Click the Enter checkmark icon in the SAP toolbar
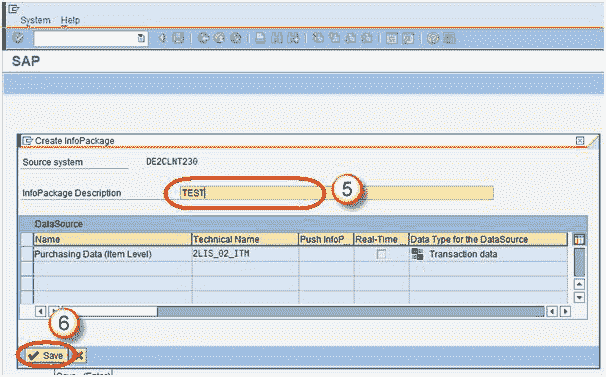This screenshot has height=377, width=606. coord(18,38)
